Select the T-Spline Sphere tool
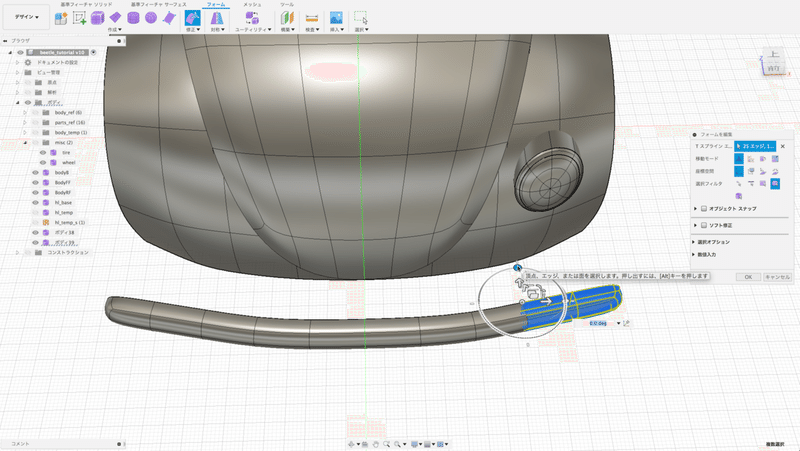The height and width of the screenshot is (451, 800). pyautogui.click(x=151, y=18)
